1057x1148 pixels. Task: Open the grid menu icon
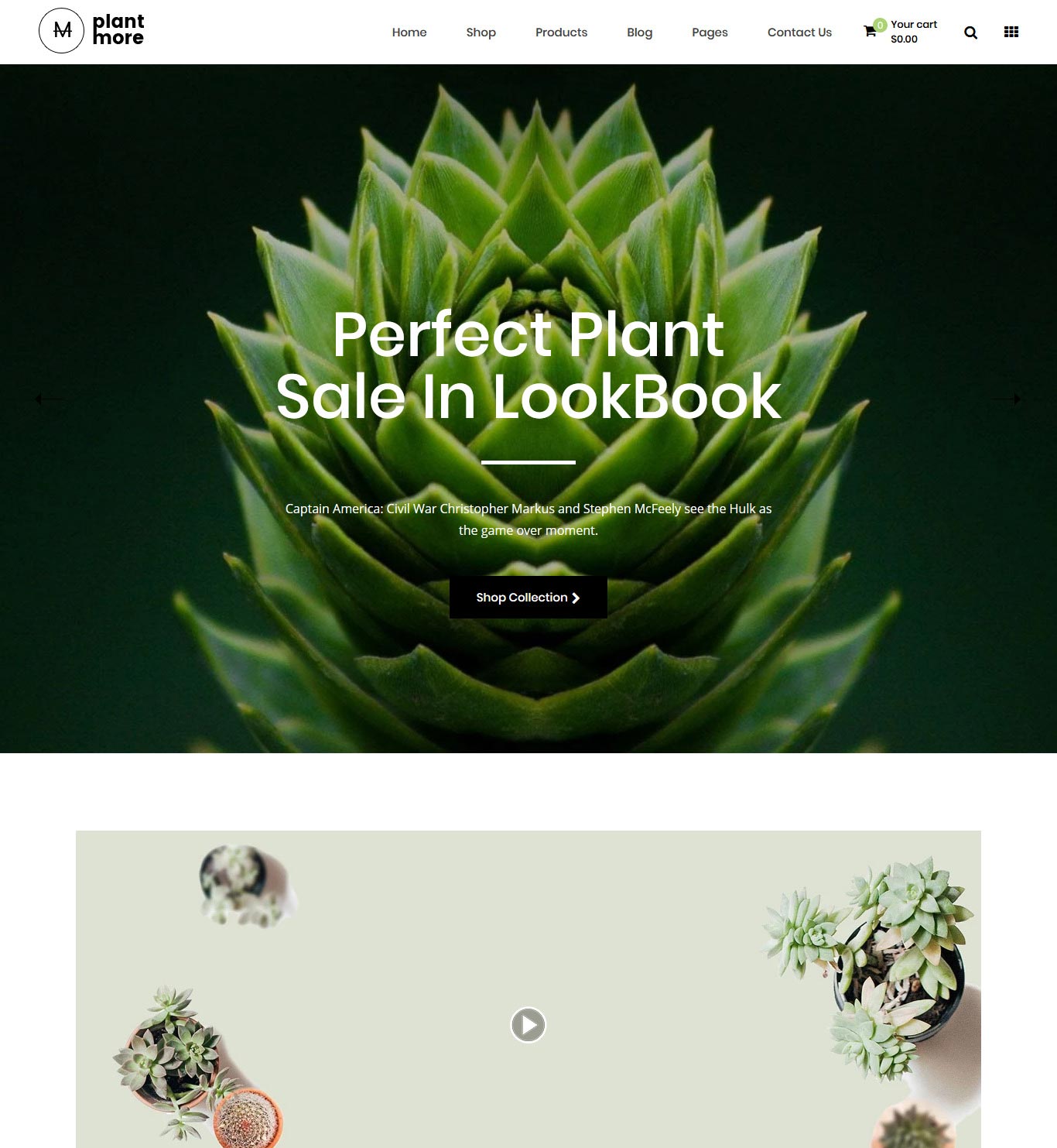[1011, 32]
